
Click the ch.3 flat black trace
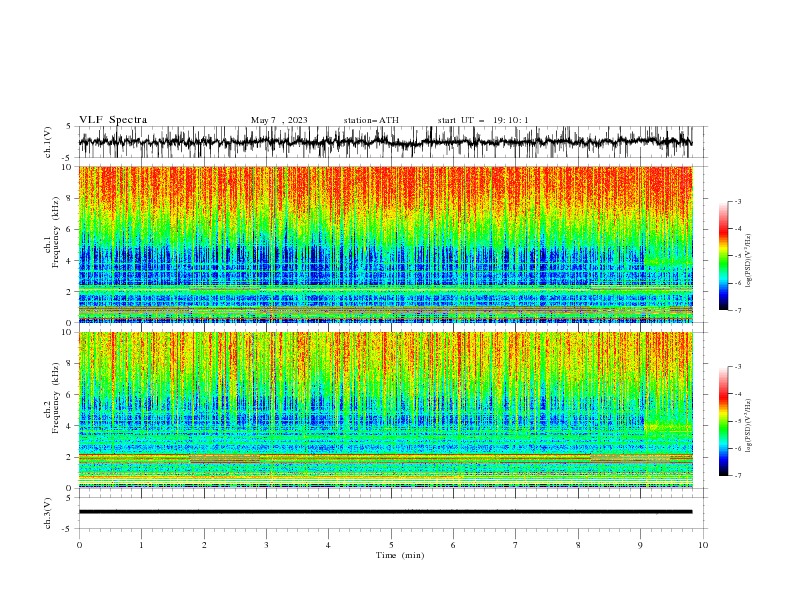[385, 512]
